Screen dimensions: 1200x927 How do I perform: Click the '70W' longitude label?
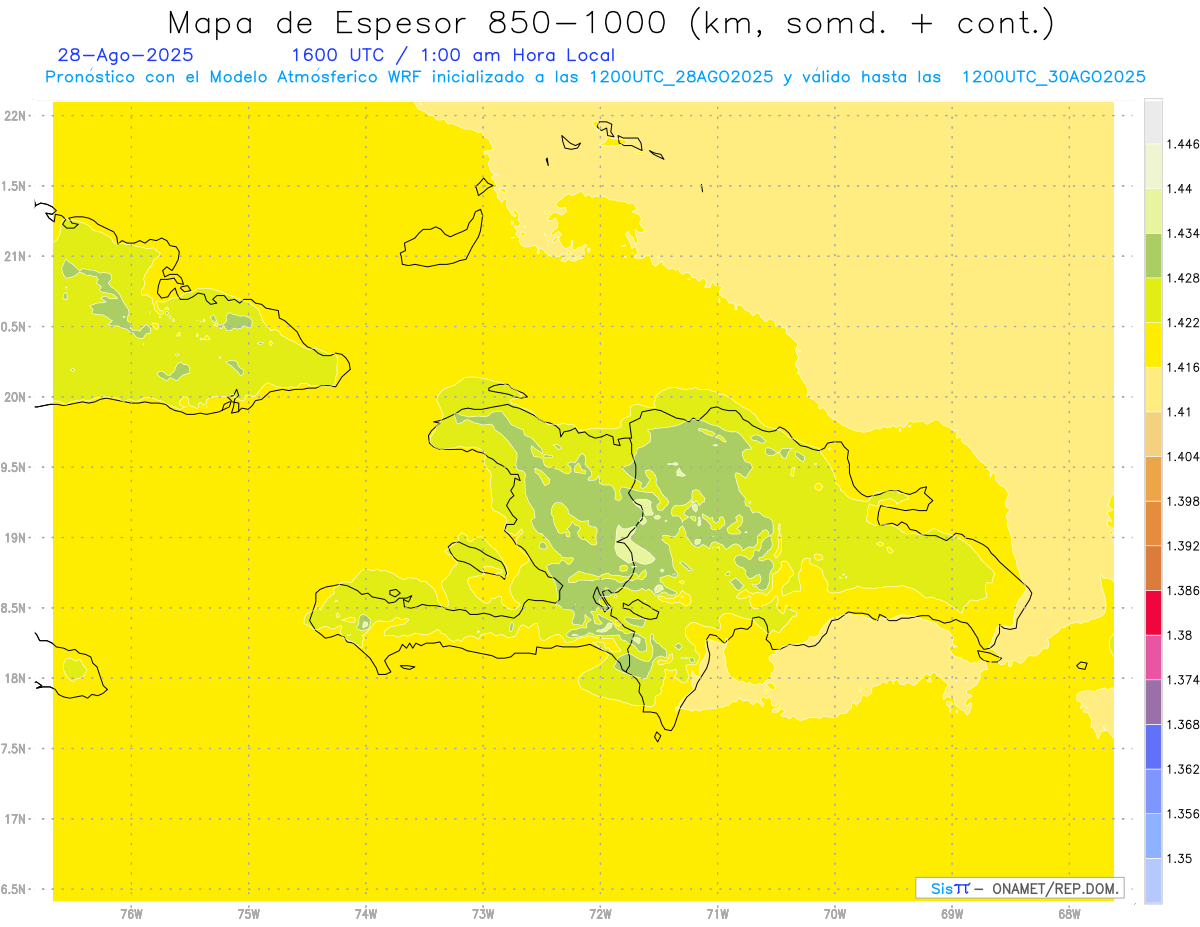click(835, 913)
